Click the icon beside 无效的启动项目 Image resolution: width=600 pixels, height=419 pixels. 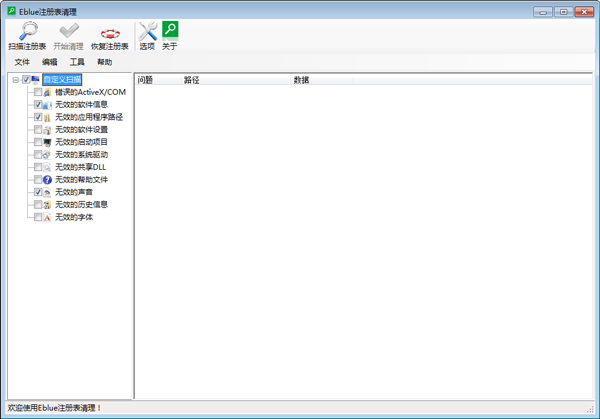[x=47, y=142]
